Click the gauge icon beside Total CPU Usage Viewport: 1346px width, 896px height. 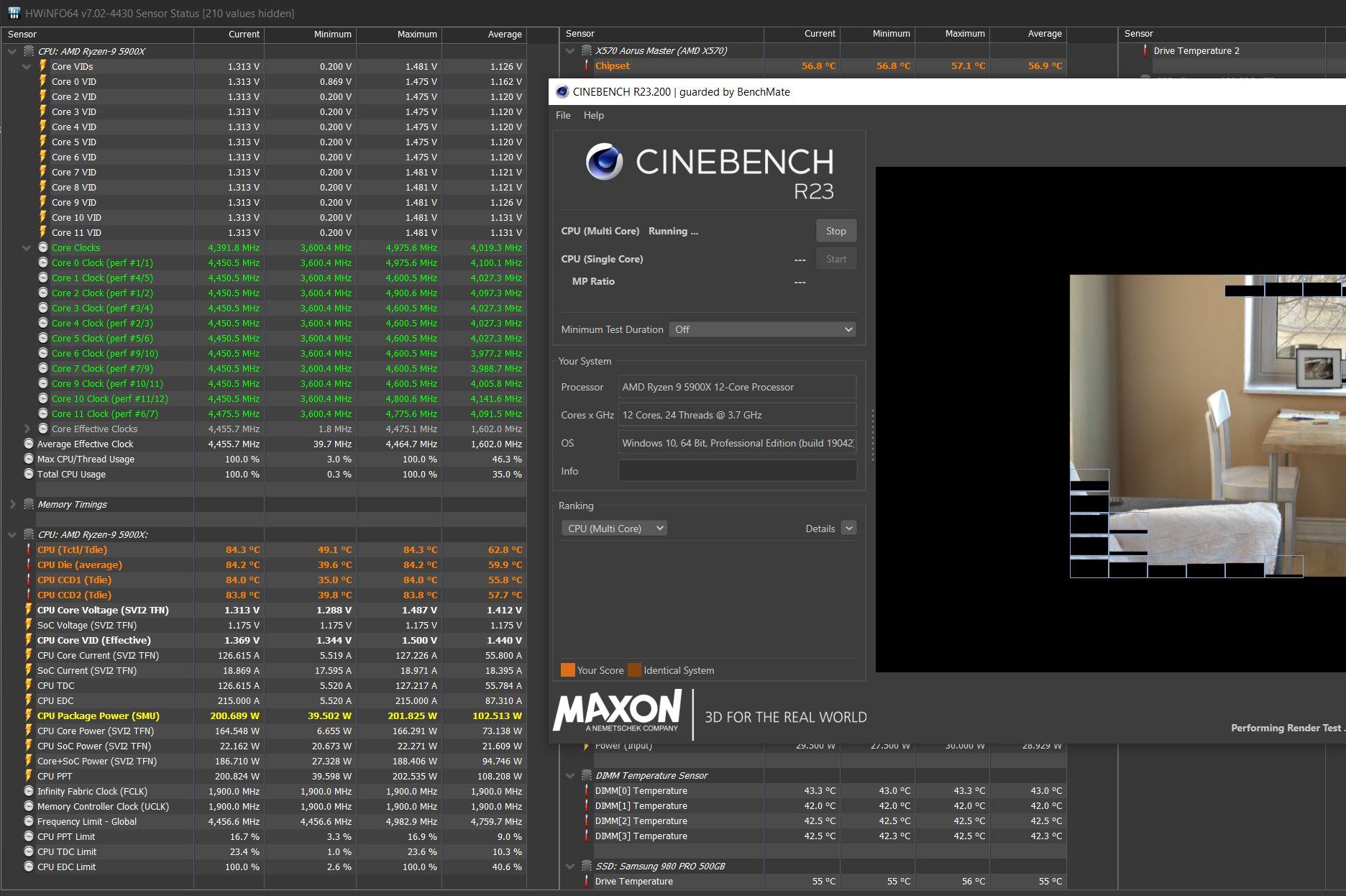pos(29,474)
